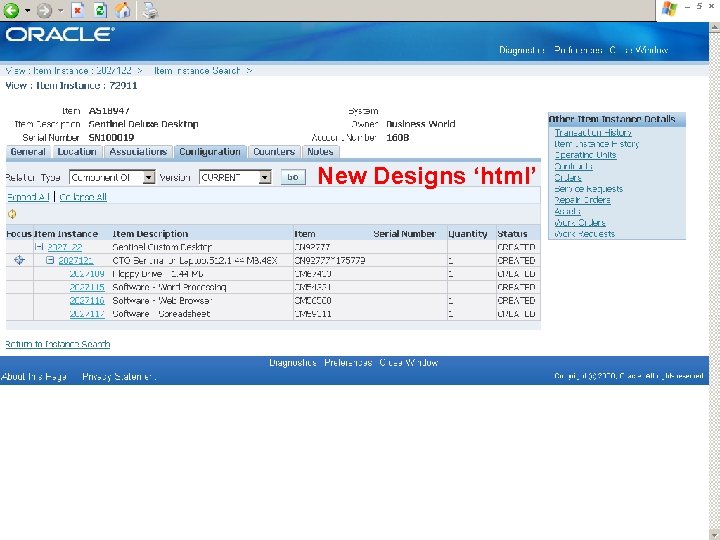The height and width of the screenshot is (540, 720).
Task: Open the Back button history dropdown arrow
Action: [27, 11]
